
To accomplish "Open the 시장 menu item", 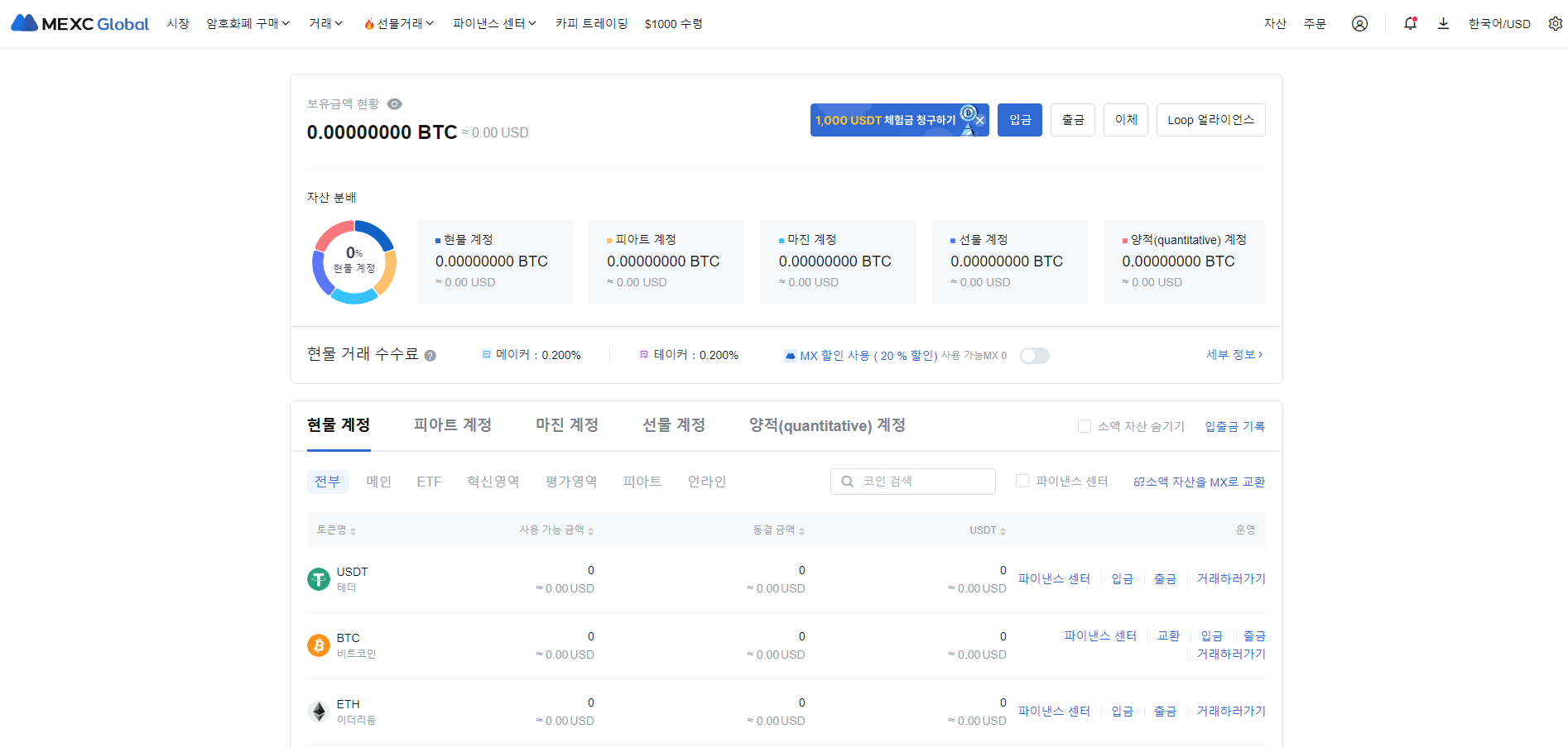I will (x=178, y=24).
